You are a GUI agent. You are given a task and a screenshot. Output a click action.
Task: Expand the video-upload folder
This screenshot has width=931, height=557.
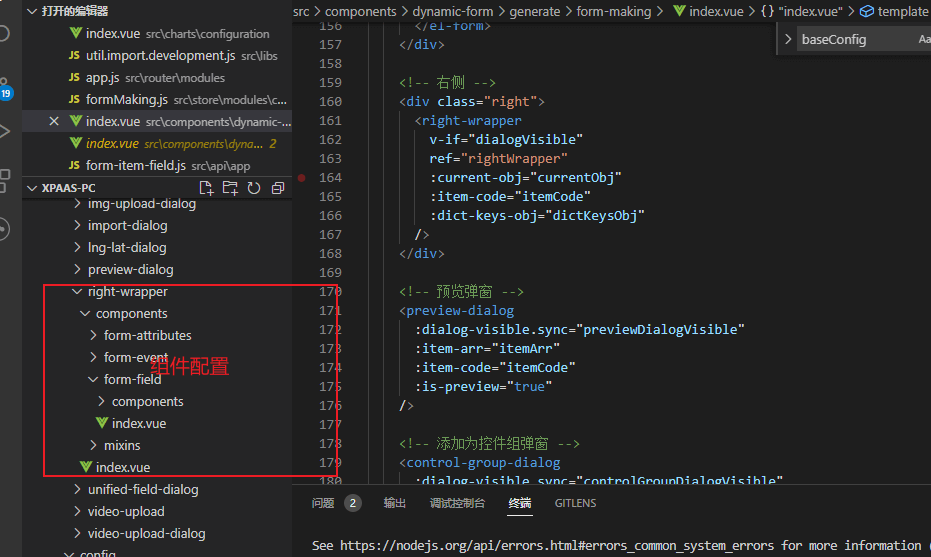pos(77,511)
